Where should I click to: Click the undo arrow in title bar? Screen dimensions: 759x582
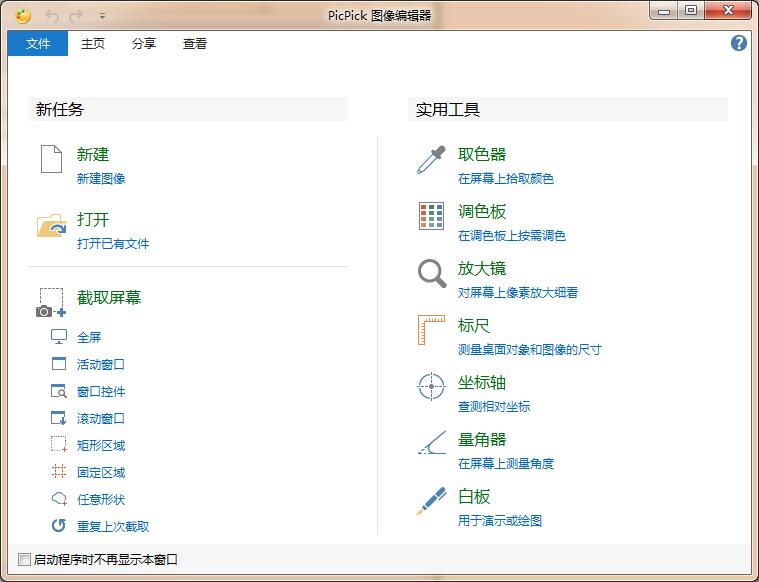tap(52, 16)
